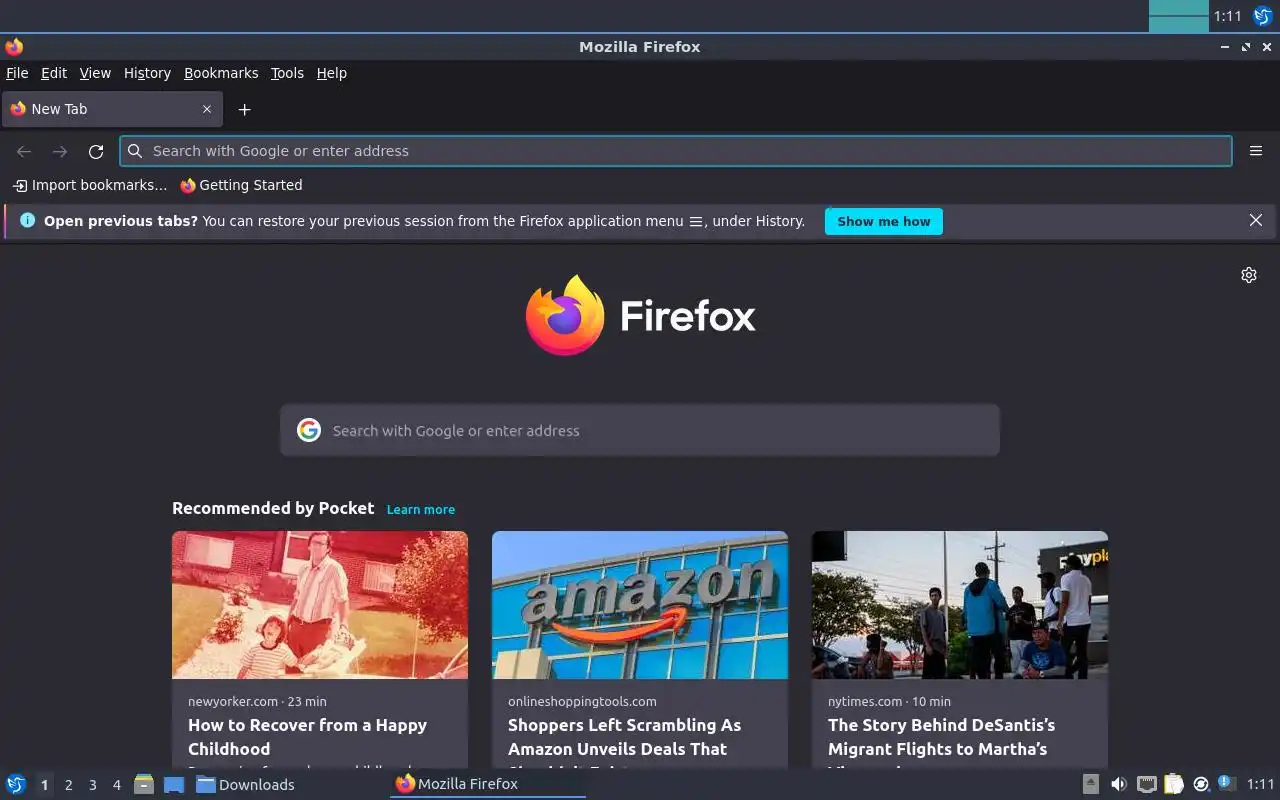Go forward one page

(x=60, y=151)
